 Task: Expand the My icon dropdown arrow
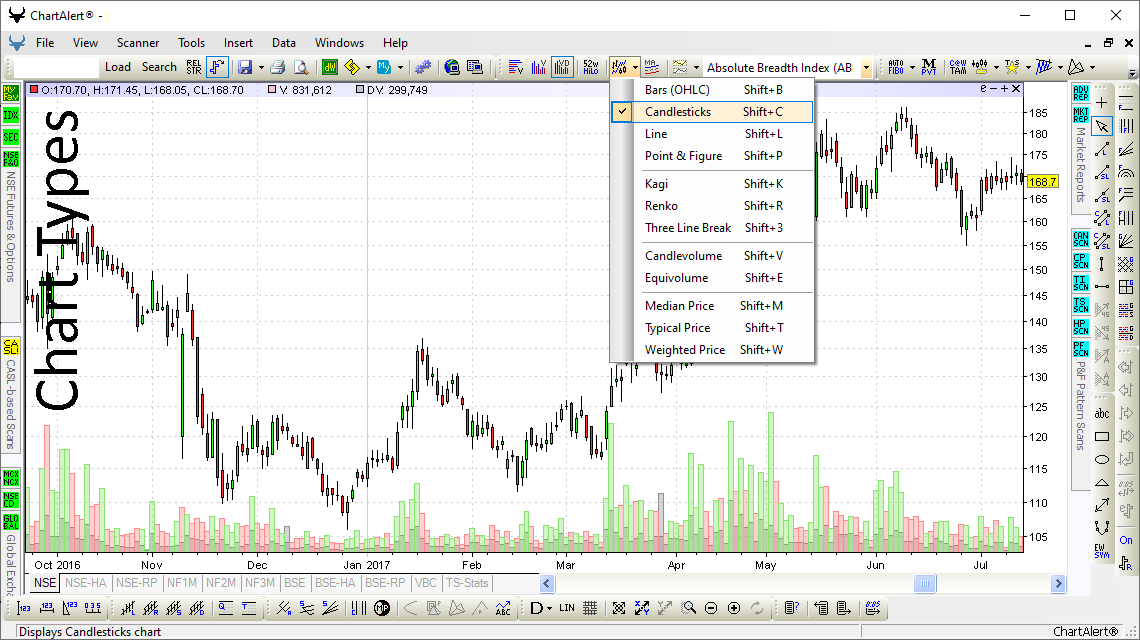400,68
